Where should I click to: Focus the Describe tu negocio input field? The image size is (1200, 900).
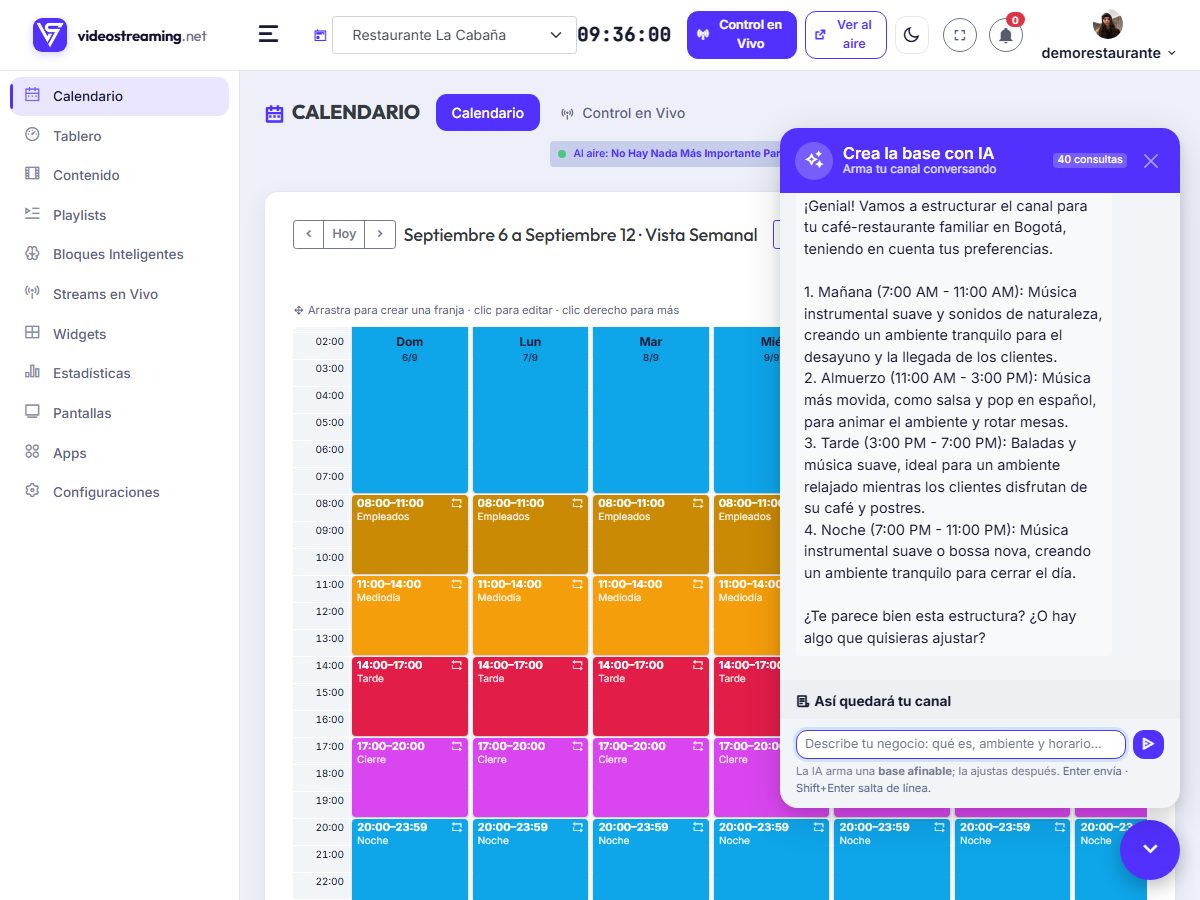pyautogui.click(x=961, y=744)
